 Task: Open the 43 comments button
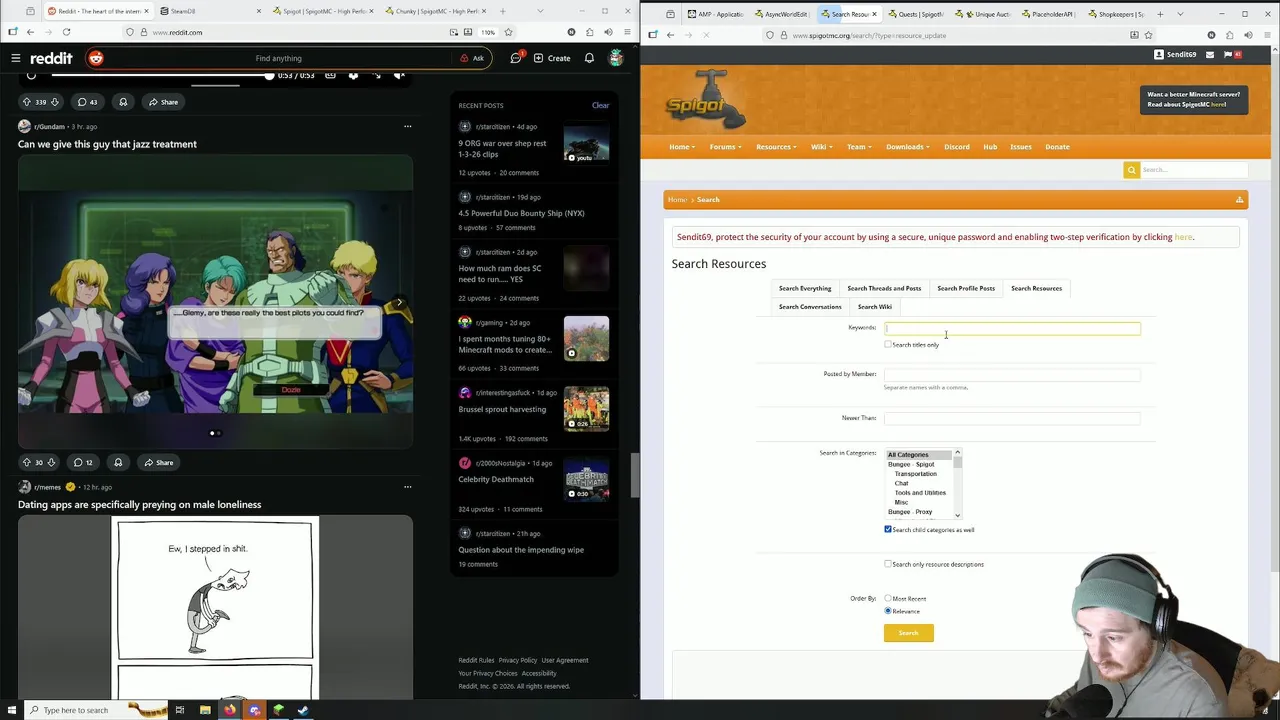click(x=87, y=102)
